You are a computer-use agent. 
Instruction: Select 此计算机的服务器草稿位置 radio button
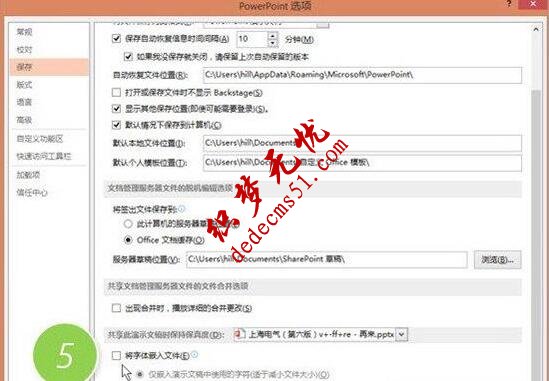[x=128, y=224]
